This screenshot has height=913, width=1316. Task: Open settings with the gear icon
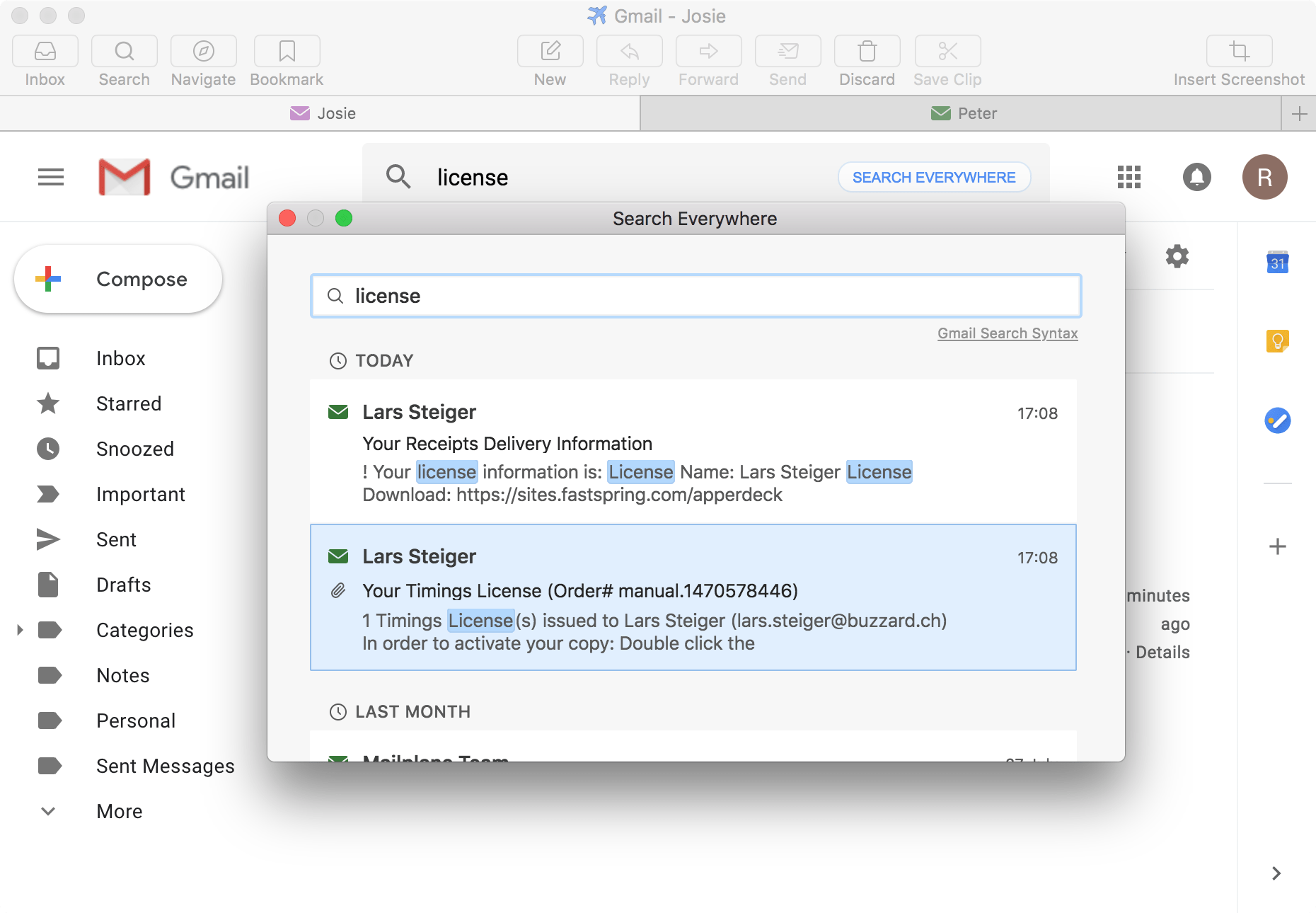1177,256
